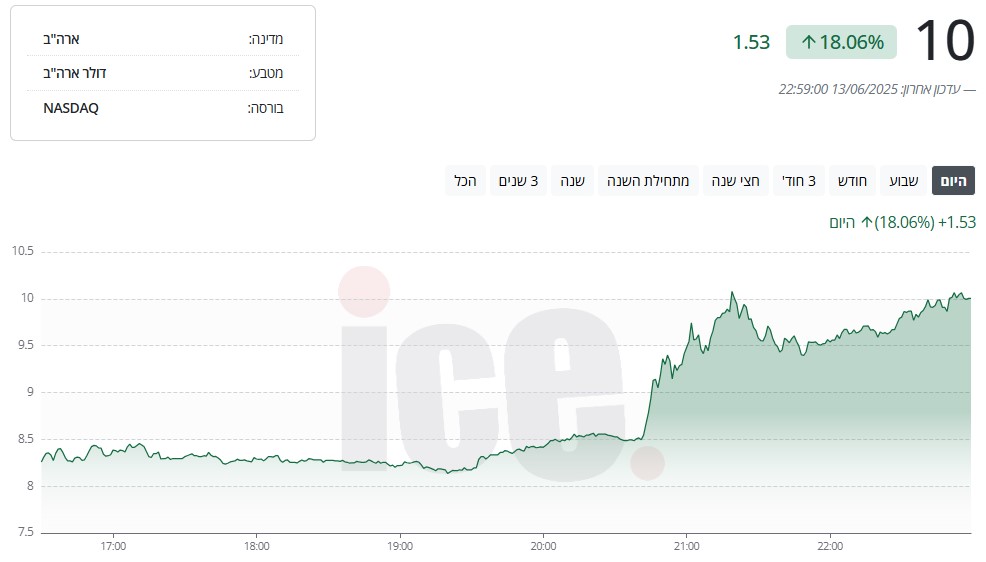
Task: Select the 3 שנים (three years) tab
Action: pos(518,181)
